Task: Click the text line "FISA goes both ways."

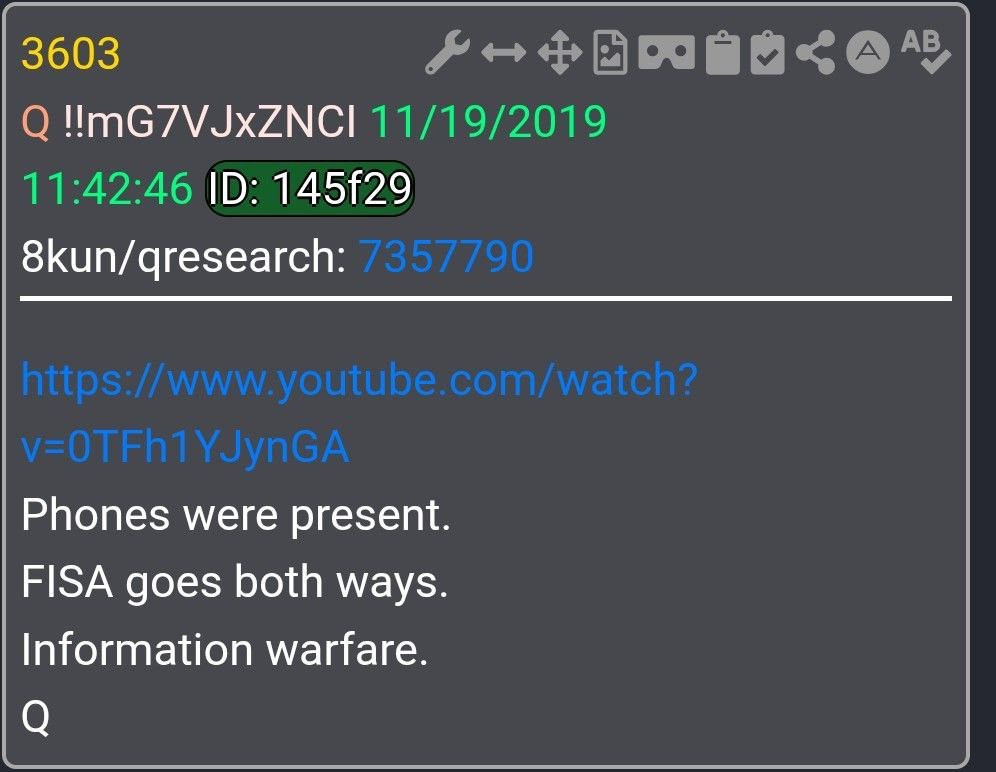Action: click(234, 582)
